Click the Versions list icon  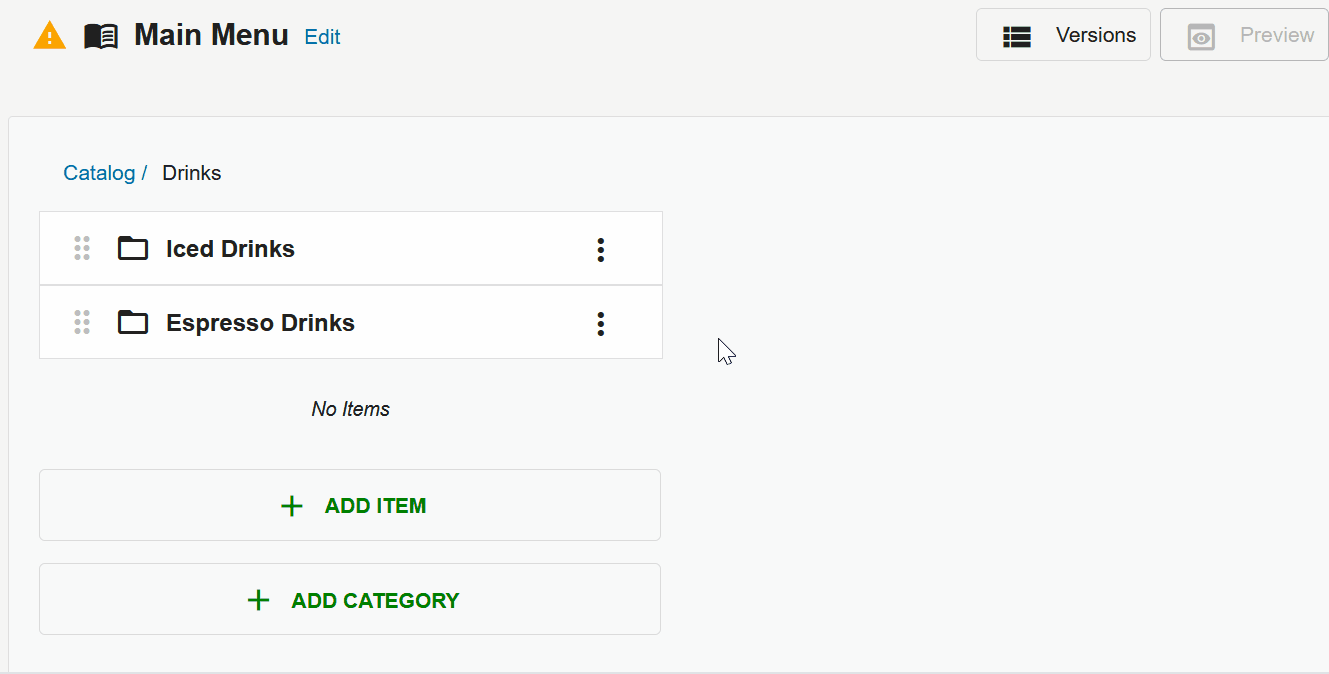[1017, 37]
